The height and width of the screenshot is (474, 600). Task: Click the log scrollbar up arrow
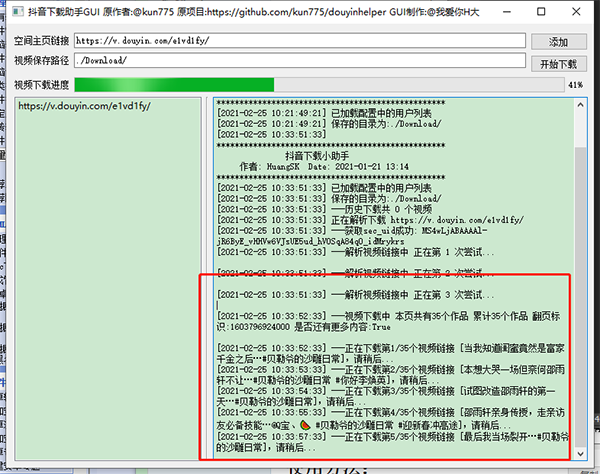(580, 105)
